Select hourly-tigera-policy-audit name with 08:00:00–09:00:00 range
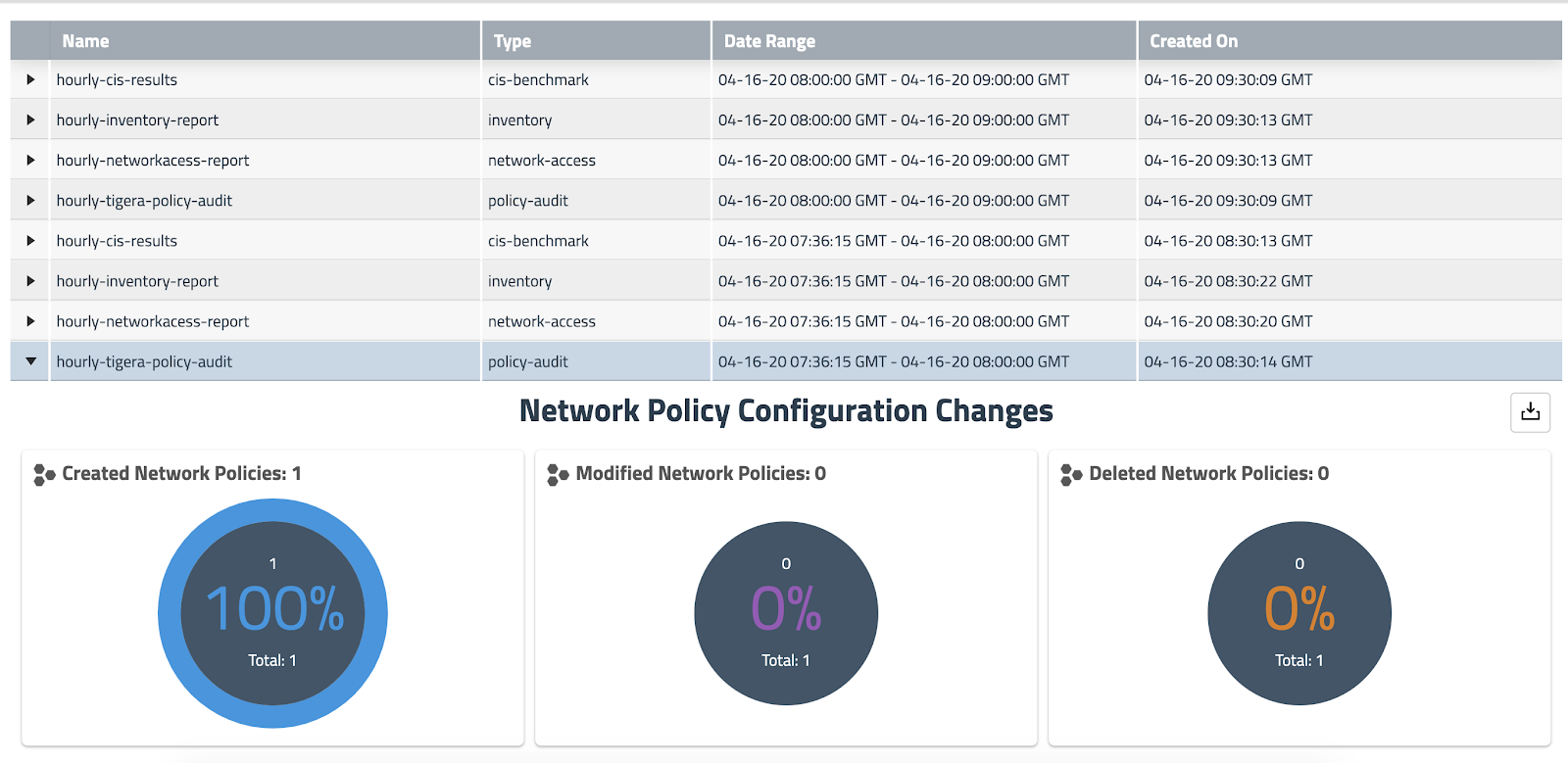Viewport: 1568px width, 763px height. (x=144, y=200)
